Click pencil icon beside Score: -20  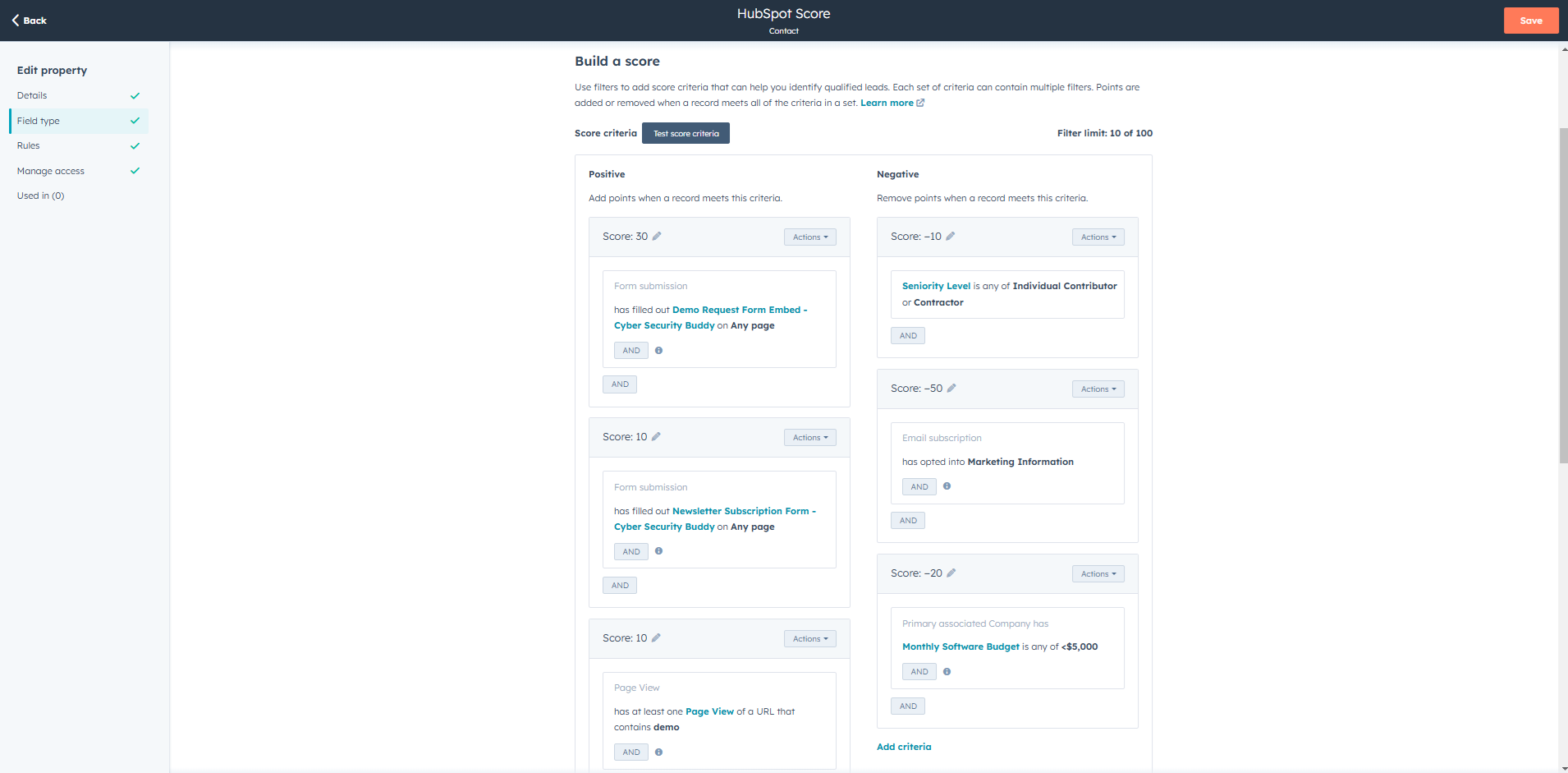951,573
